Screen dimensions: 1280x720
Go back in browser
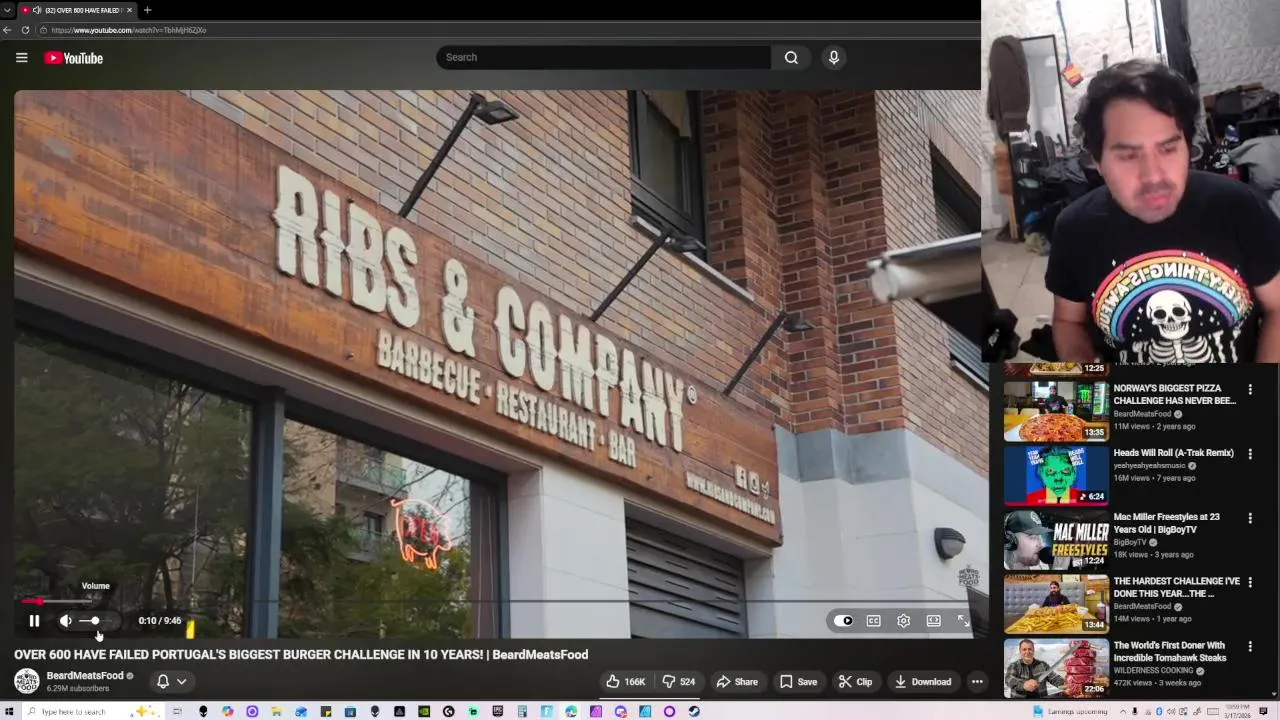(x=7, y=30)
